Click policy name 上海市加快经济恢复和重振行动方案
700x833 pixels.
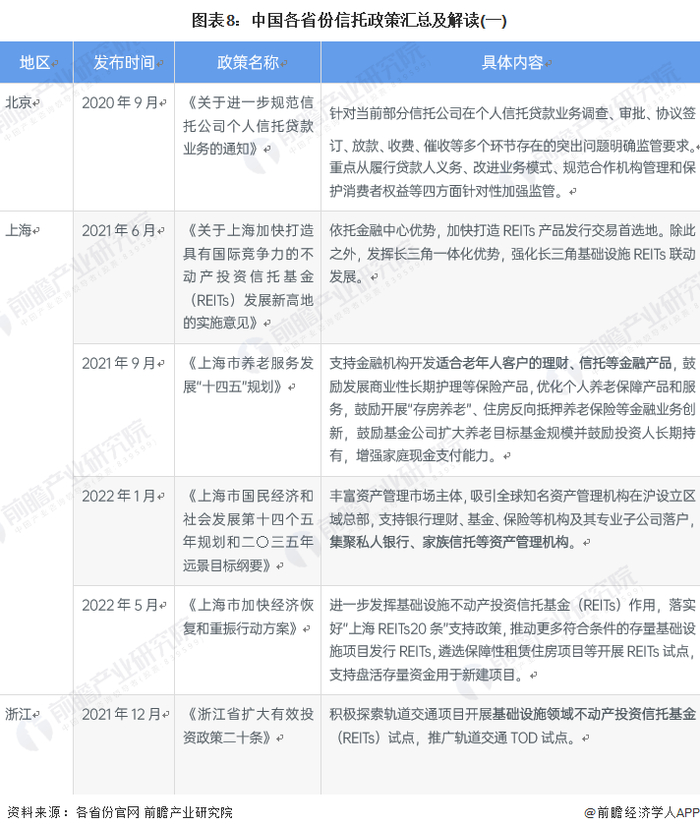point(248,617)
